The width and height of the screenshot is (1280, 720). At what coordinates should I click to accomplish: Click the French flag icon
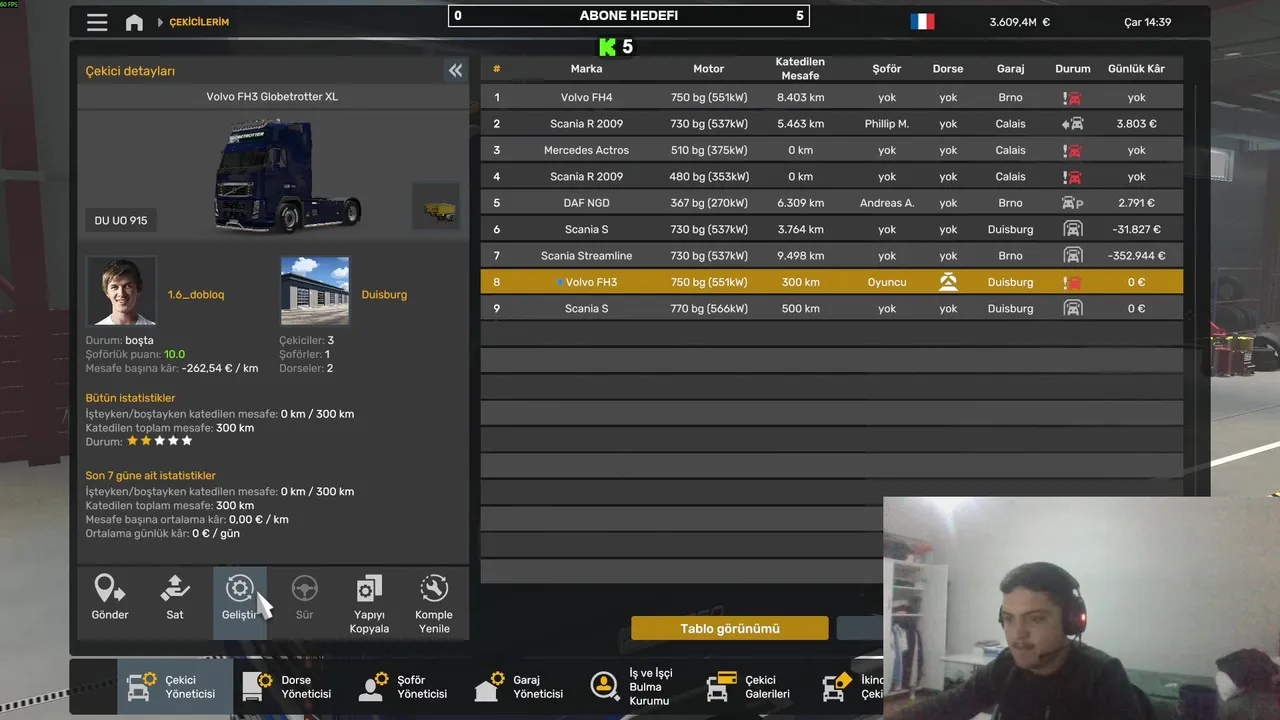coord(922,22)
